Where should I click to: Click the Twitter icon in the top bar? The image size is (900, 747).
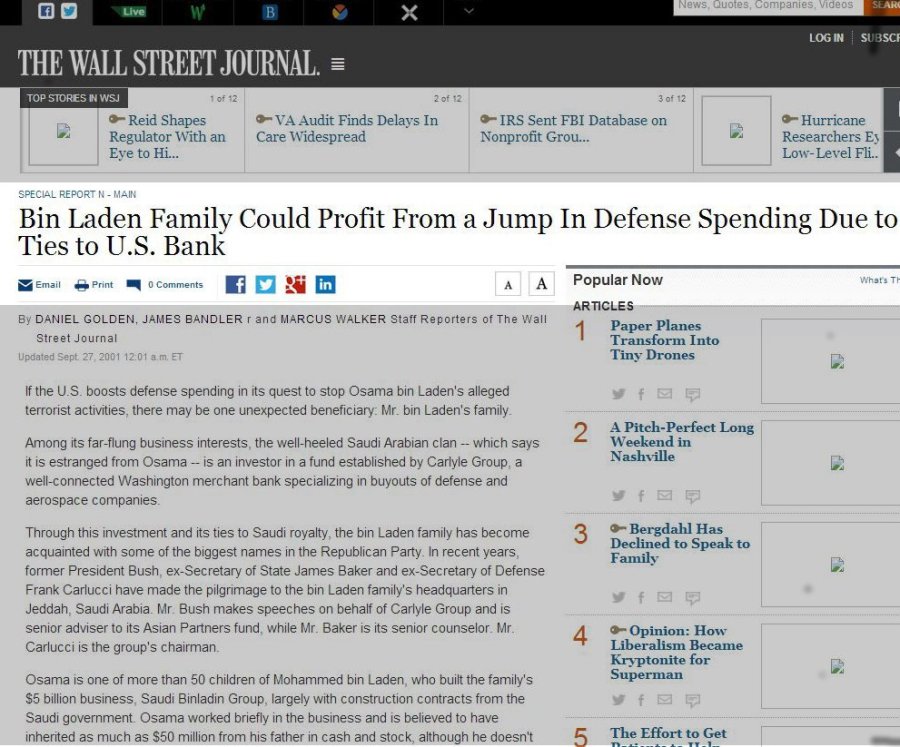point(69,11)
